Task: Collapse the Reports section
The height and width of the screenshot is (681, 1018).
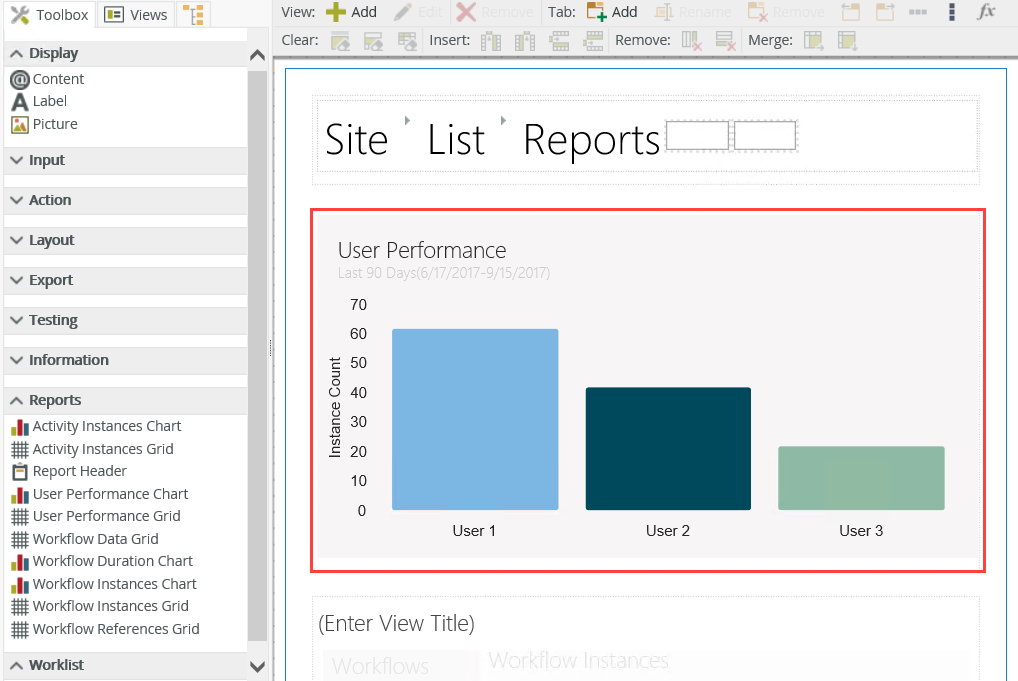Action: point(54,400)
